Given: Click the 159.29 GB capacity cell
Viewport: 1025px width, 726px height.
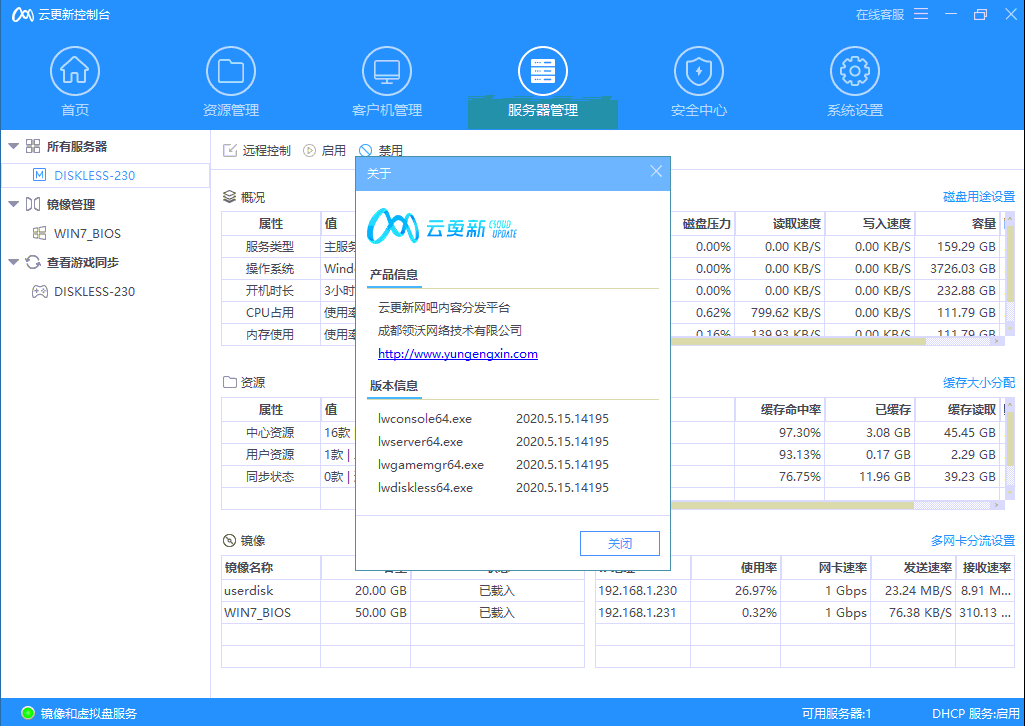Looking at the screenshot, I should (x=959, y=246).
